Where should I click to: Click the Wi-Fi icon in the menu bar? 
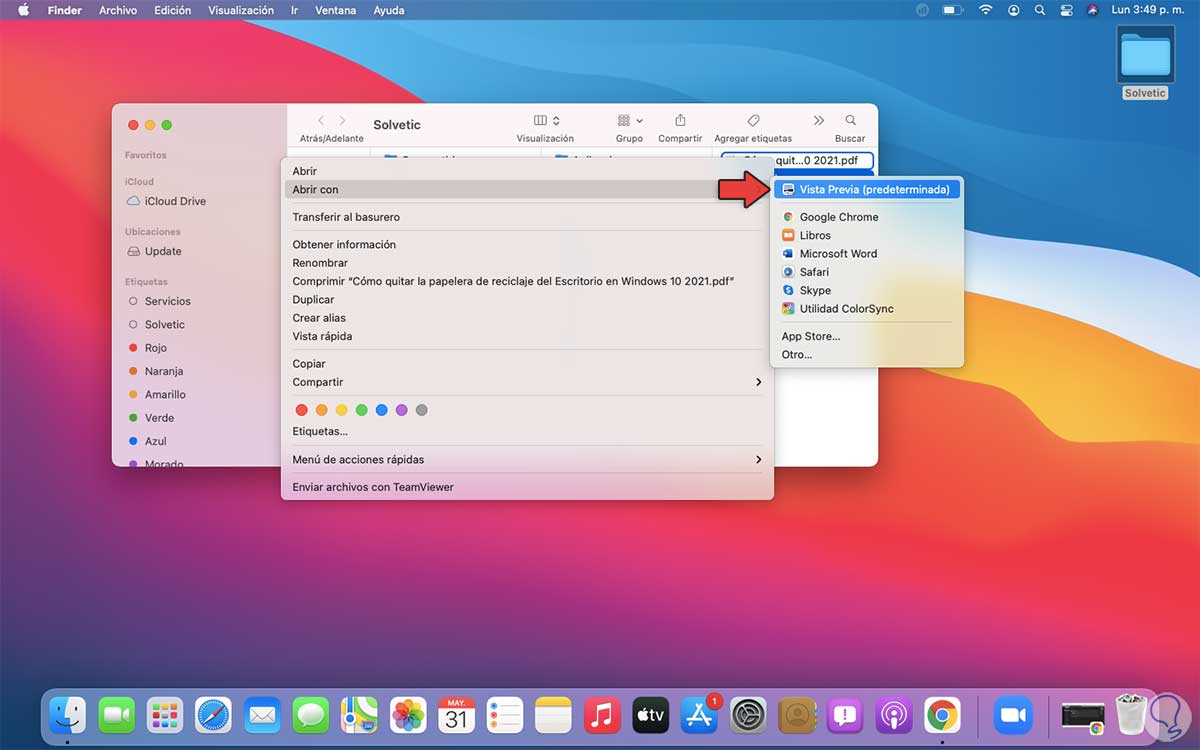985,10
